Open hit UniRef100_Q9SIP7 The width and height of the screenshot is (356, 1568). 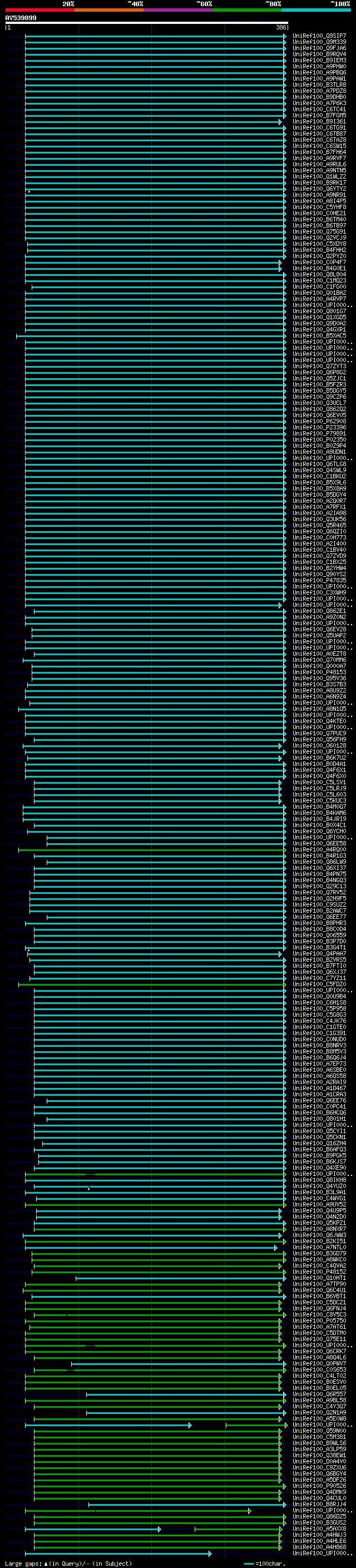tap(319, 36)
